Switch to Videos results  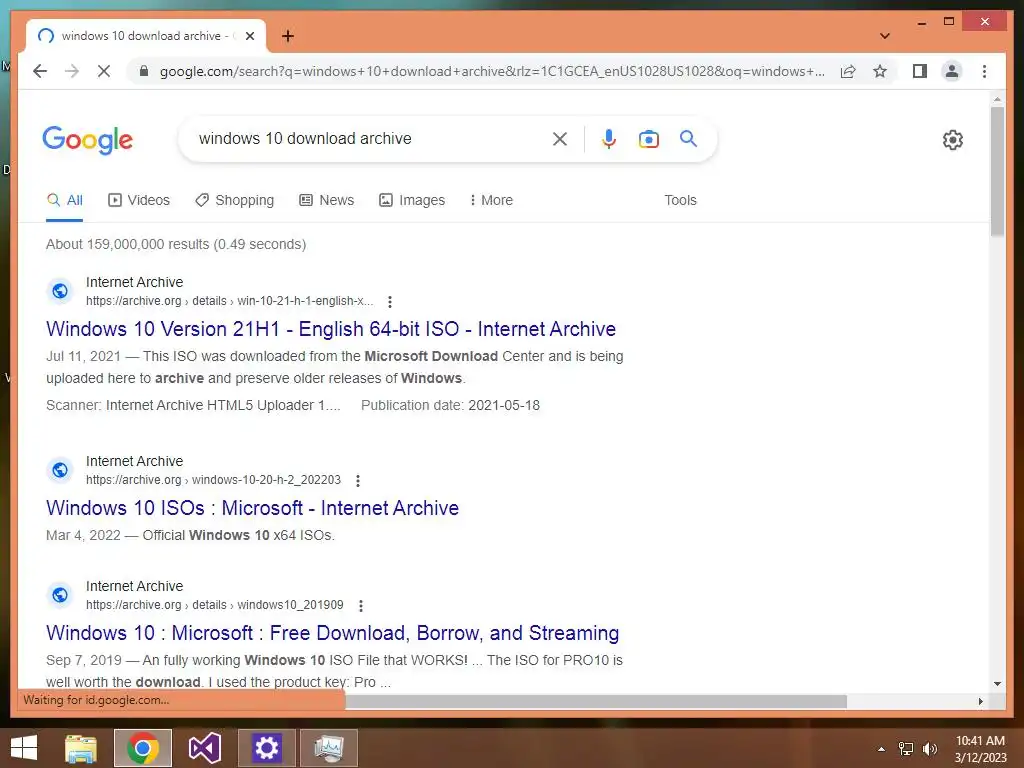click(x=139, y=200)
